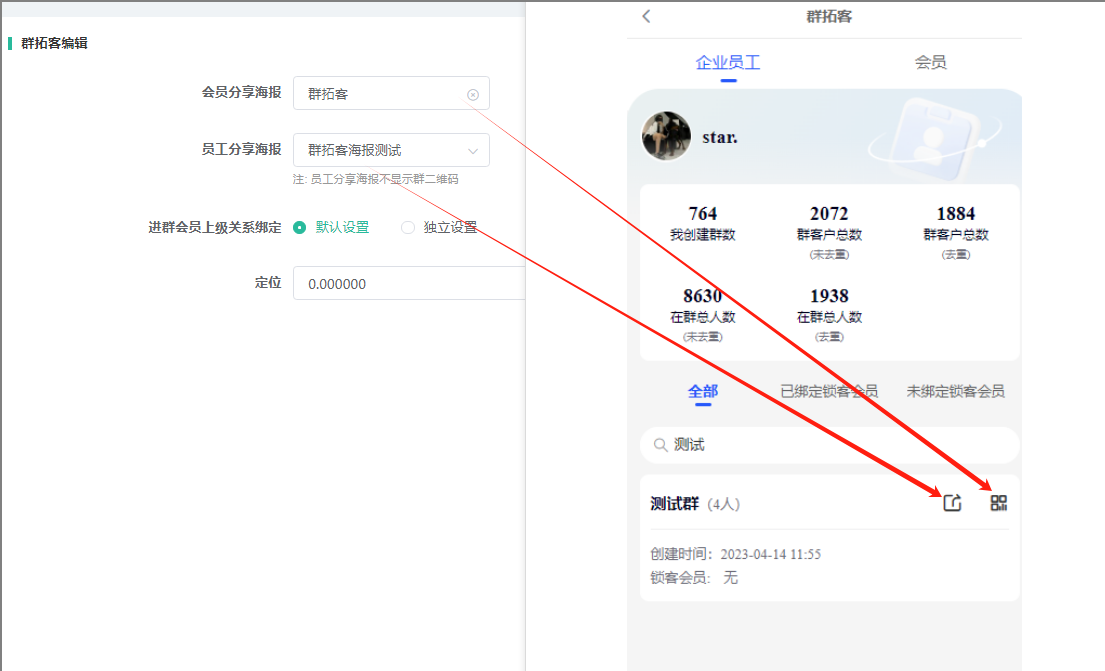Image resolution: width=1105 pixels, height=671 pixels.
Task: Switch to the 会员 tab
Action: click(930, 62)
